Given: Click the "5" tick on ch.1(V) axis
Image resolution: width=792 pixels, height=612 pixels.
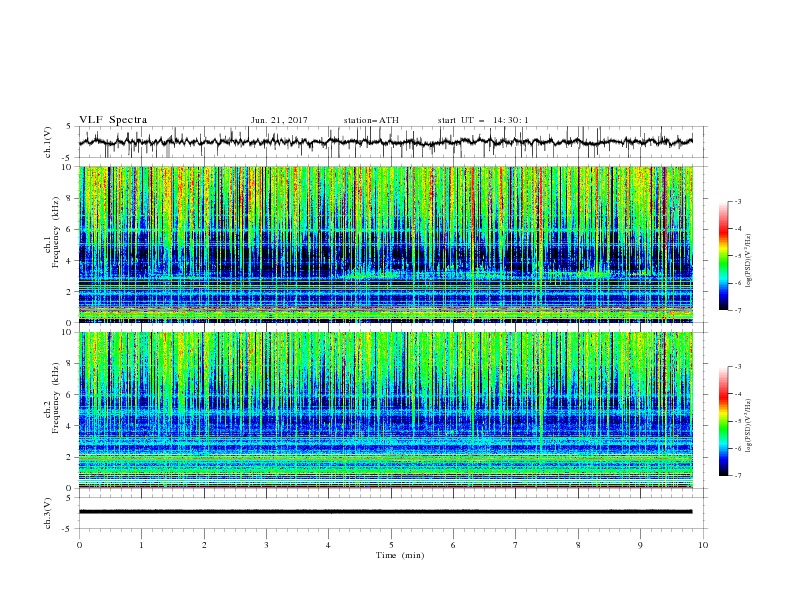Looking at the screenshot, I should 71,127.
